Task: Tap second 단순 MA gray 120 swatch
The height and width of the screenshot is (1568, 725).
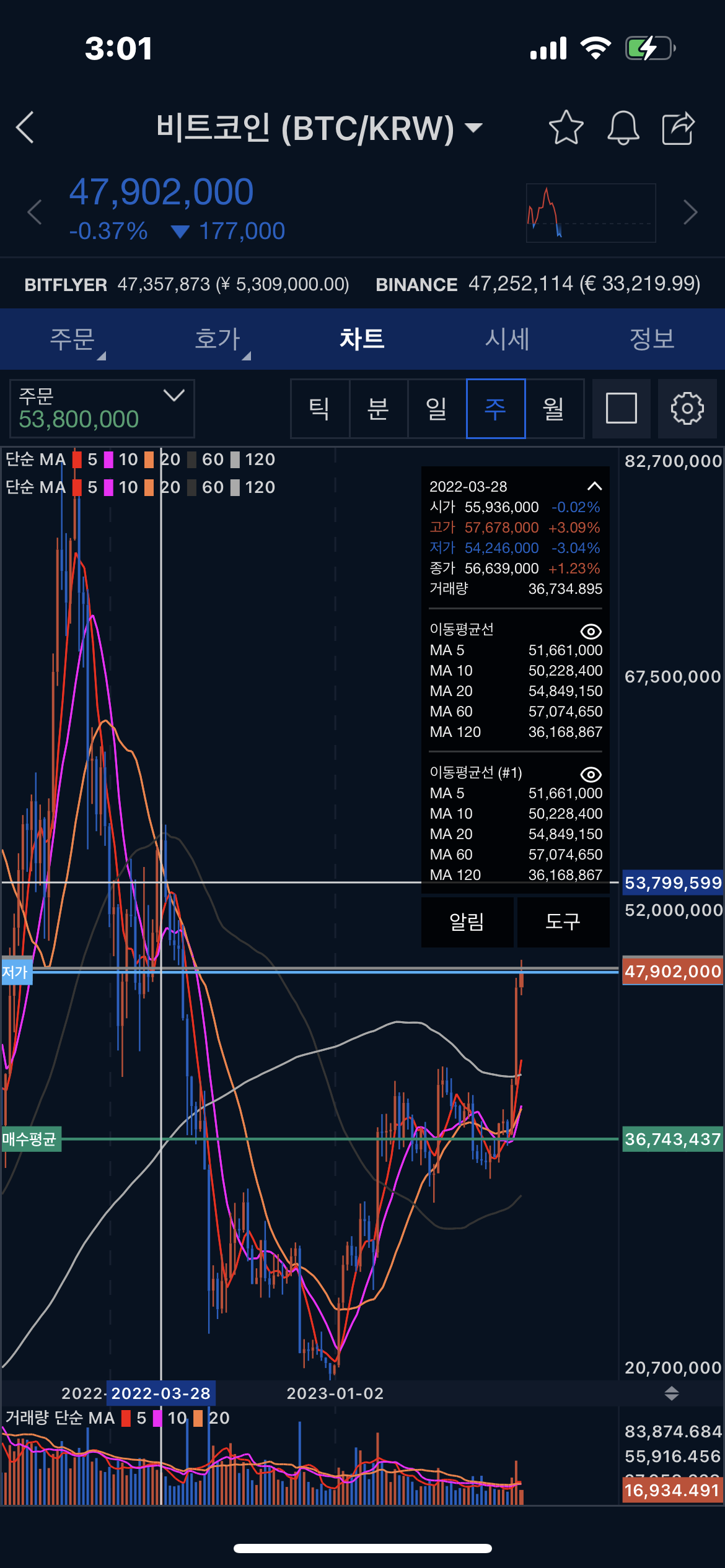Action: pos(235,487)
